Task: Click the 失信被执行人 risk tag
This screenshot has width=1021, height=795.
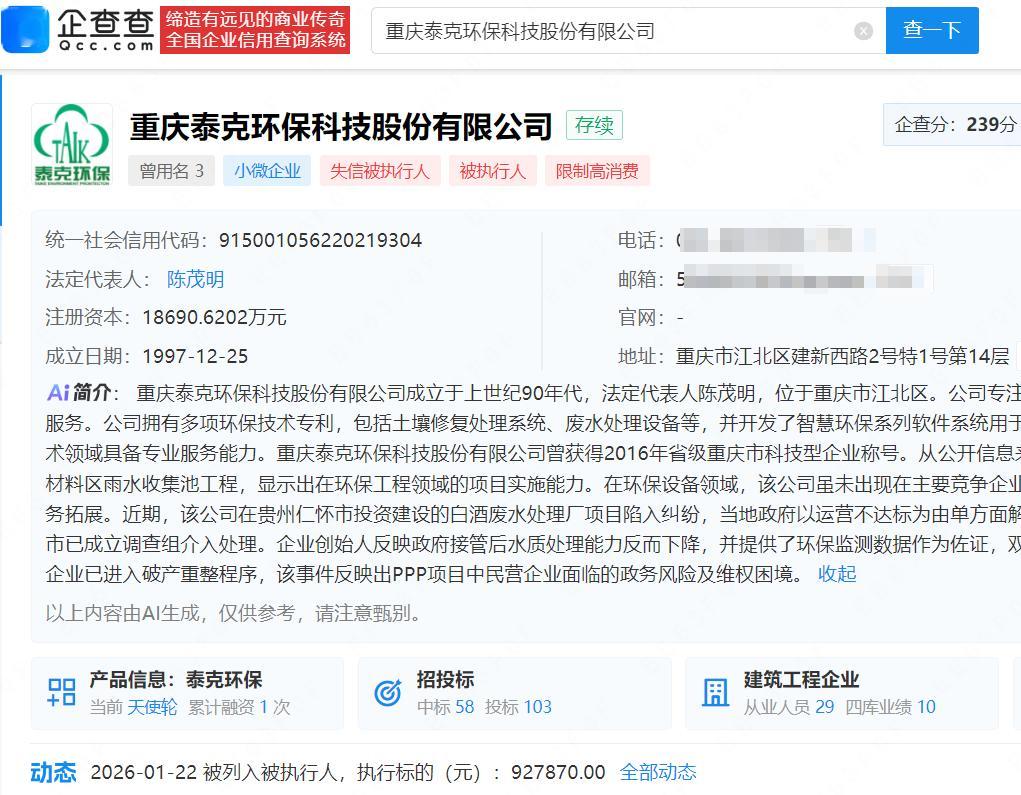Action: 381,170
